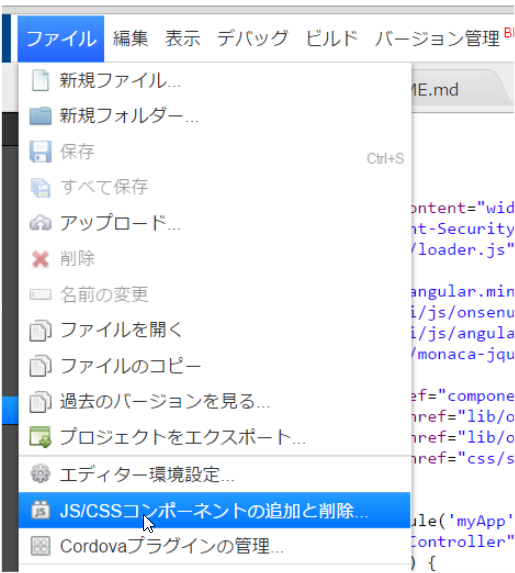Select 名前の変更 menu entry
The width and height of the screenshot is (515, 573).
tap(215, 295)
